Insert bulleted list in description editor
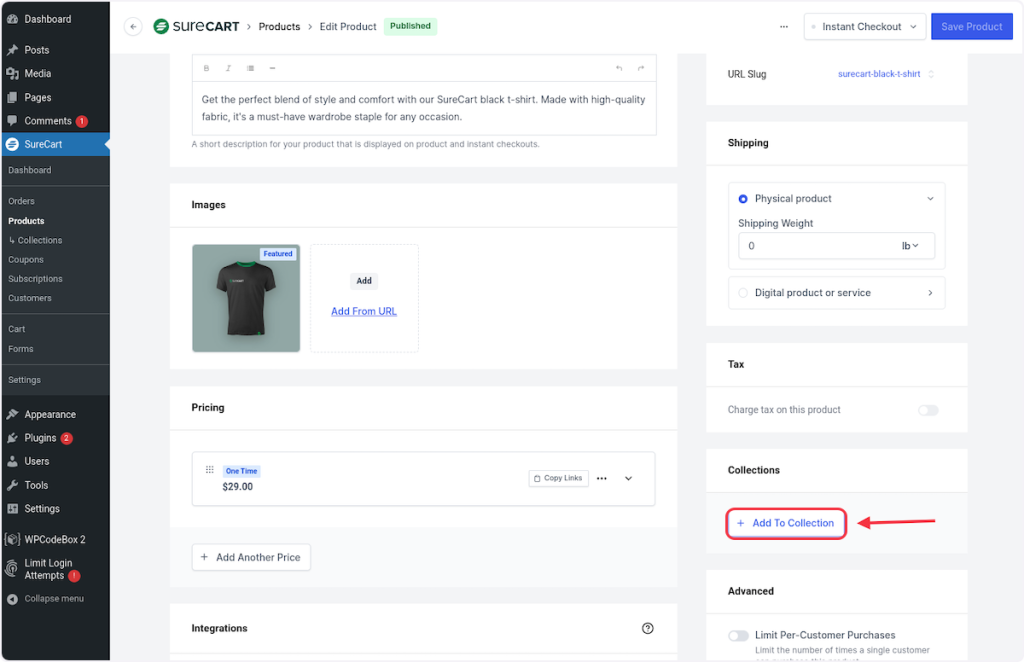The height and width of the screenshot is (662, 1024). [250, 68]
